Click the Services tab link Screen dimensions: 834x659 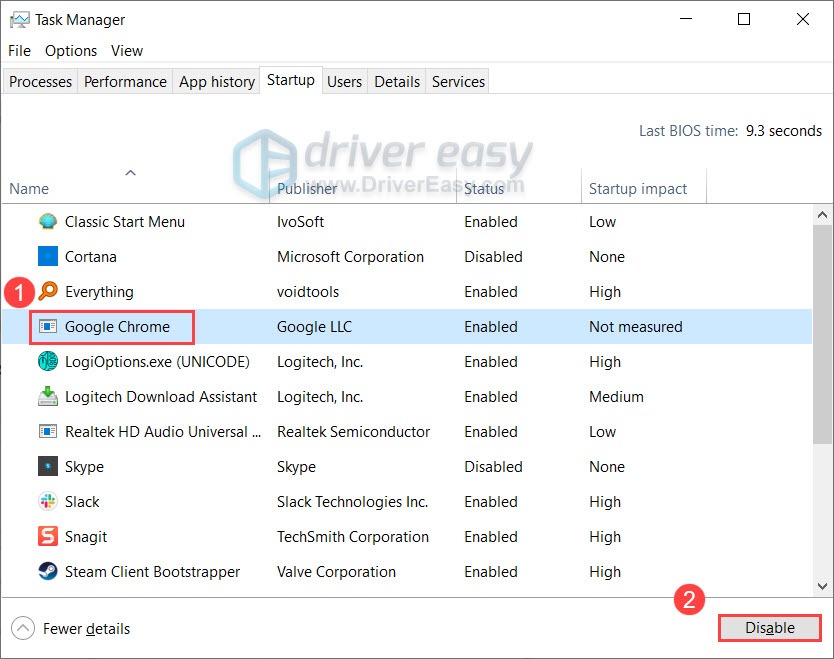[x=457, y=81]
